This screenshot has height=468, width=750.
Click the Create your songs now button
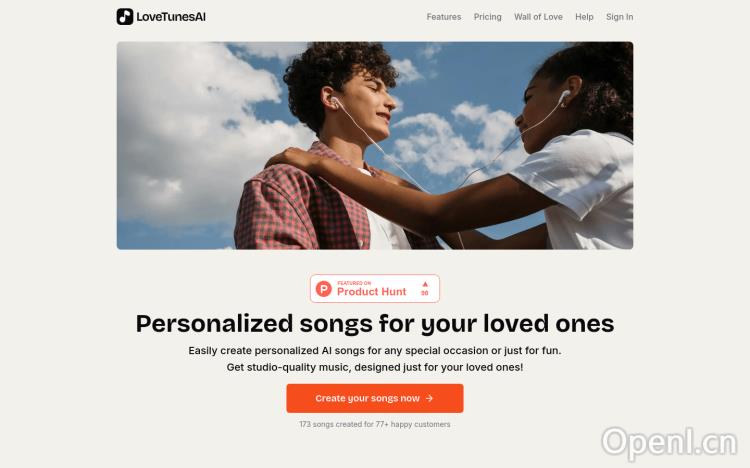pyautogui.click(x=375, y=398)
